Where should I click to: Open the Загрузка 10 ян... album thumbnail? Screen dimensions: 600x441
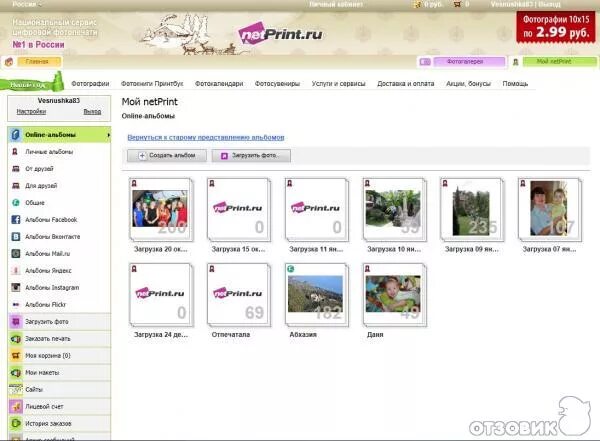[x=394, y=210]
